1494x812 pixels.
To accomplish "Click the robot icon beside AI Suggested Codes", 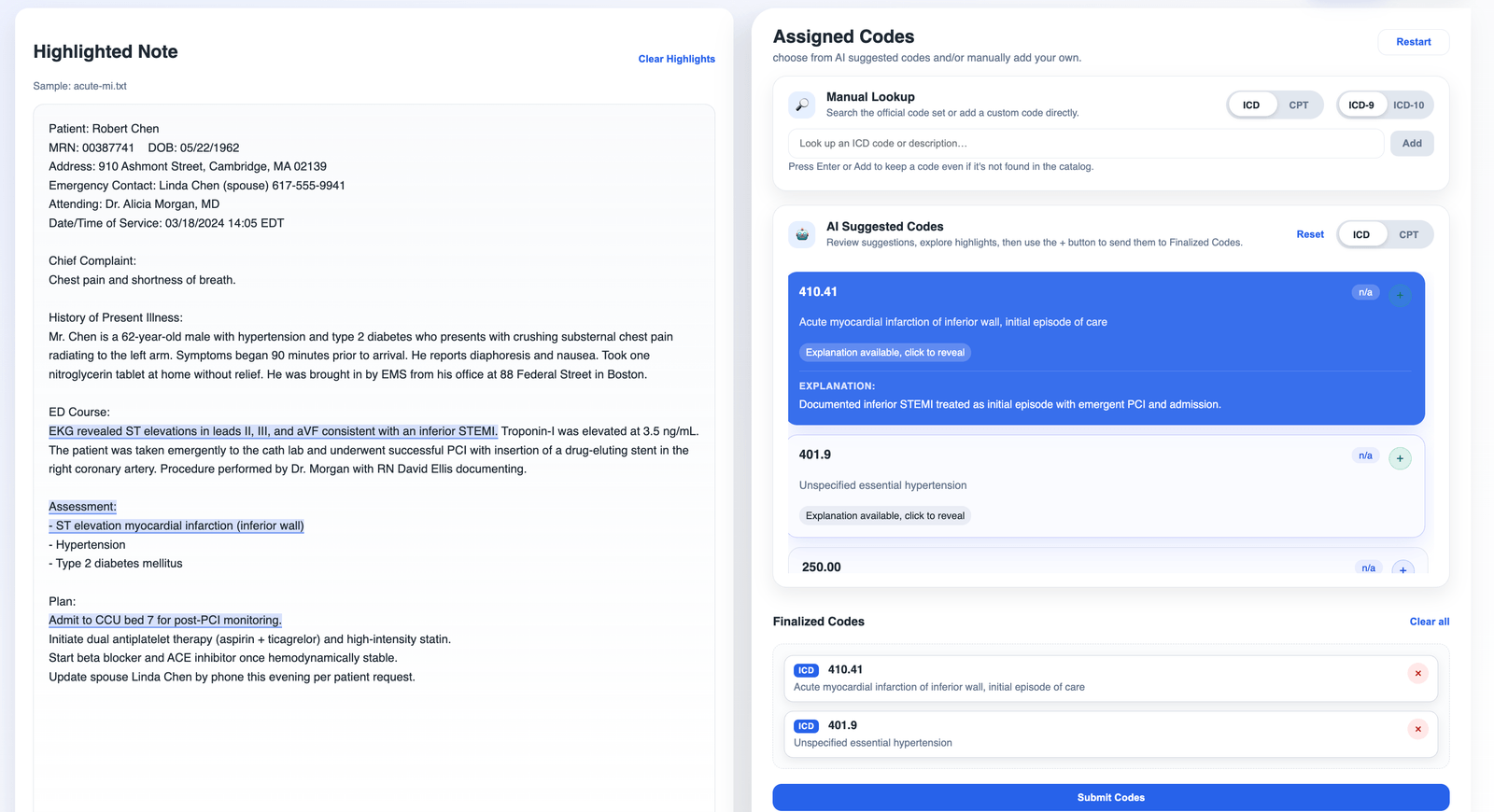I will pos(802,234).
